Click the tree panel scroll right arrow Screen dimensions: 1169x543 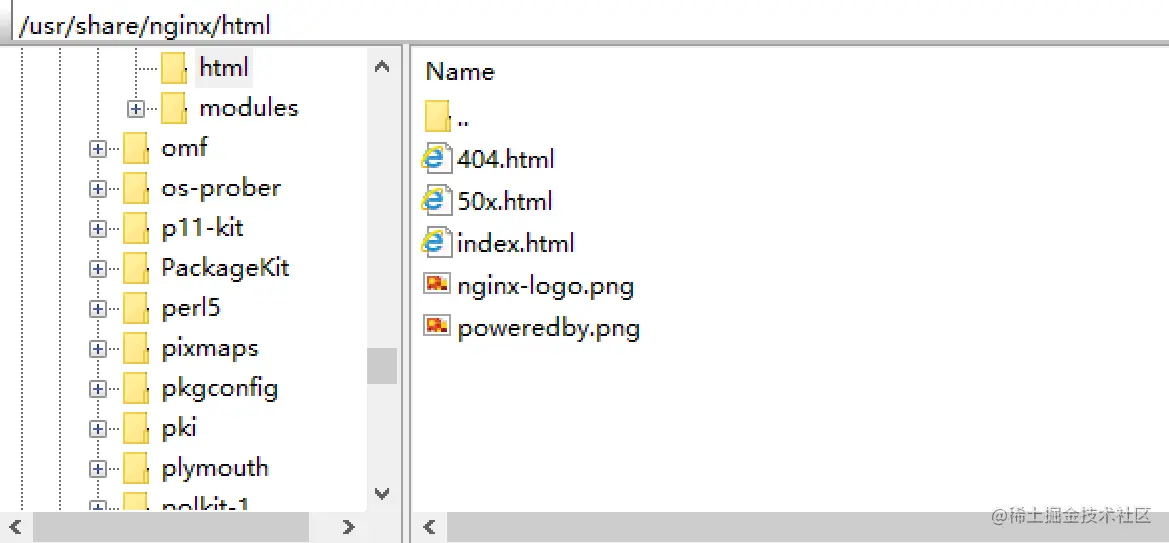(348, 527)
